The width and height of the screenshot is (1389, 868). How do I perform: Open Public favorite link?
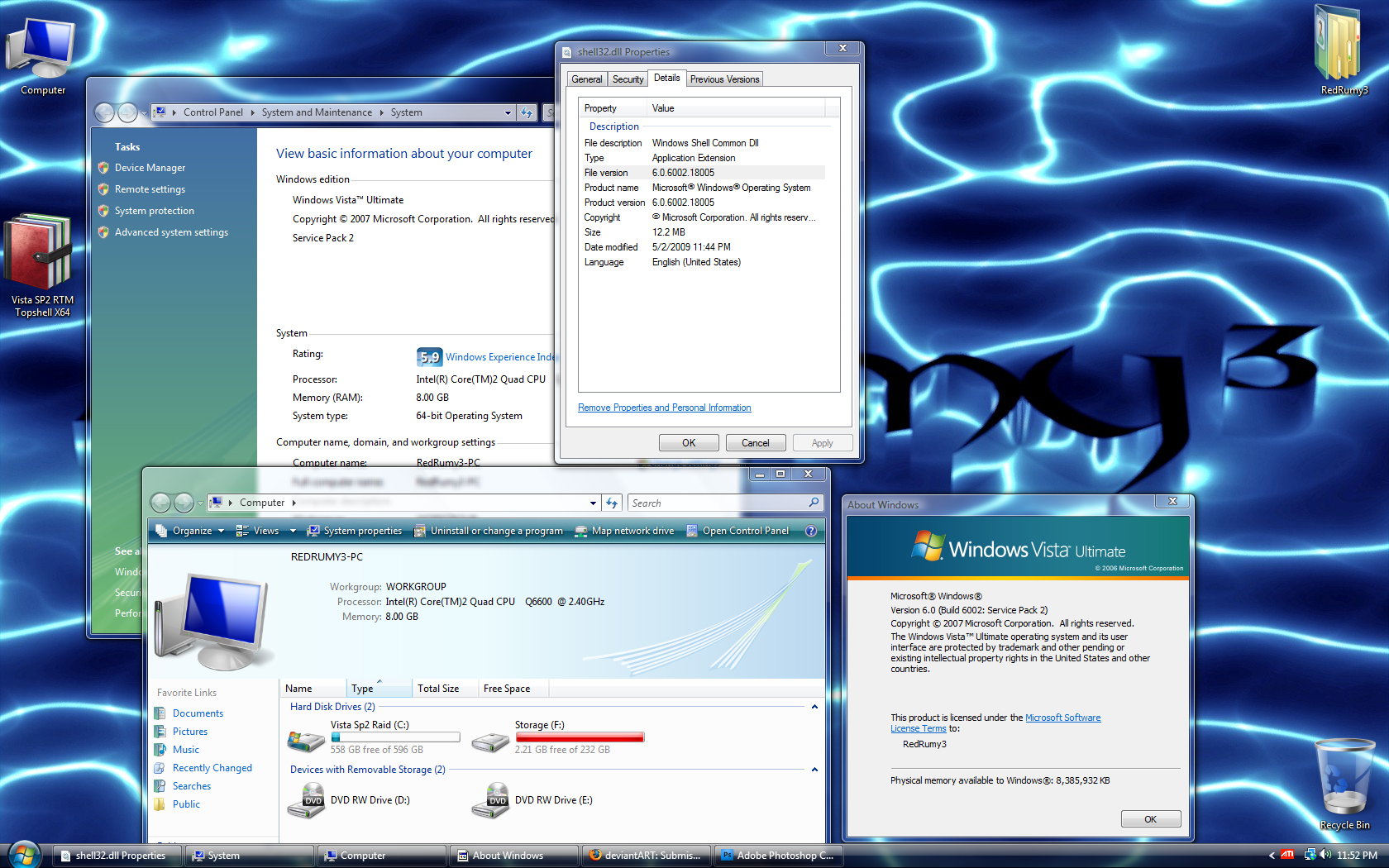pyautogui.click(x=186, y=804)
